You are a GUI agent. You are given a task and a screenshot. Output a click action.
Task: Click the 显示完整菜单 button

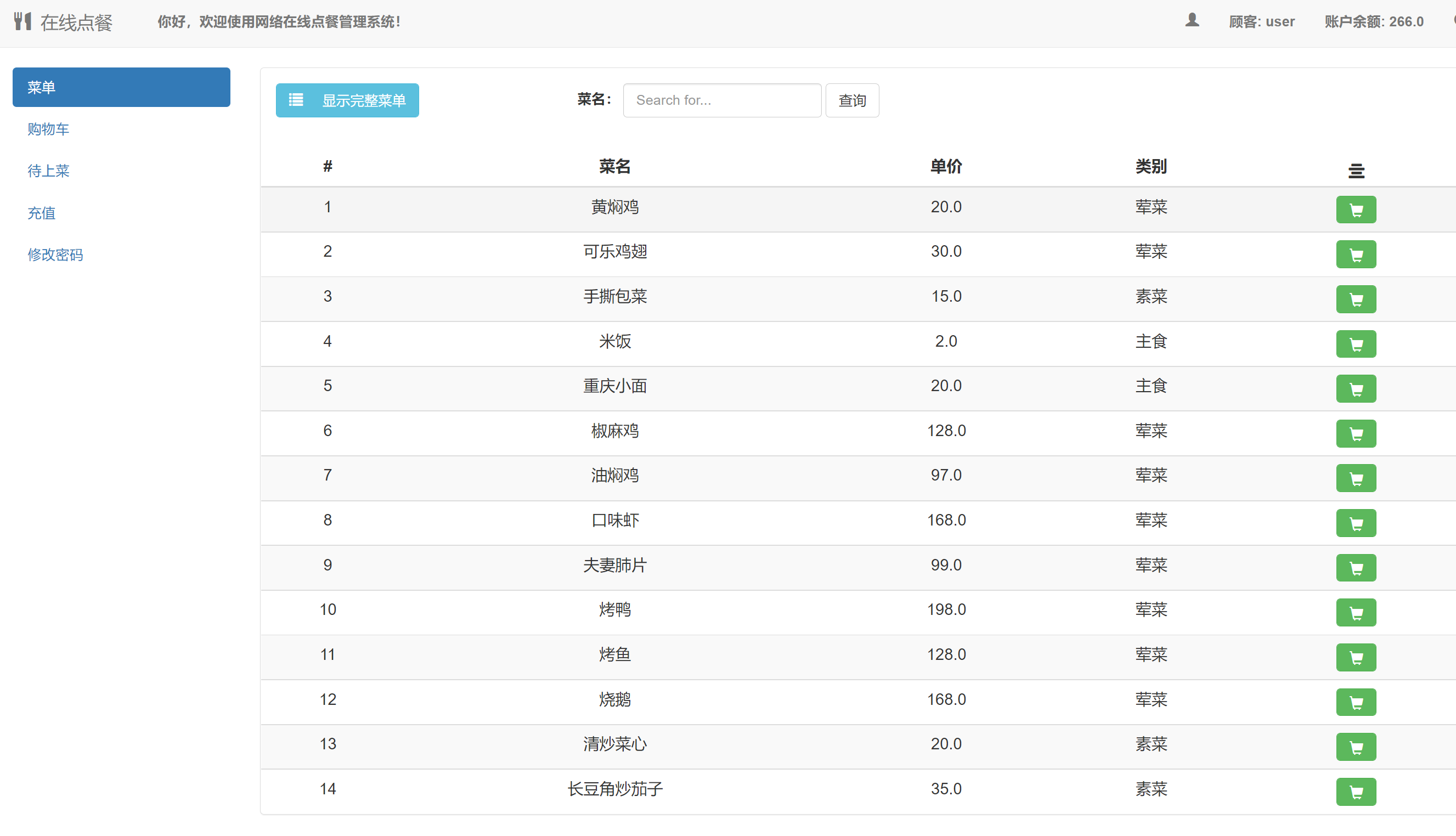[347, 100]
